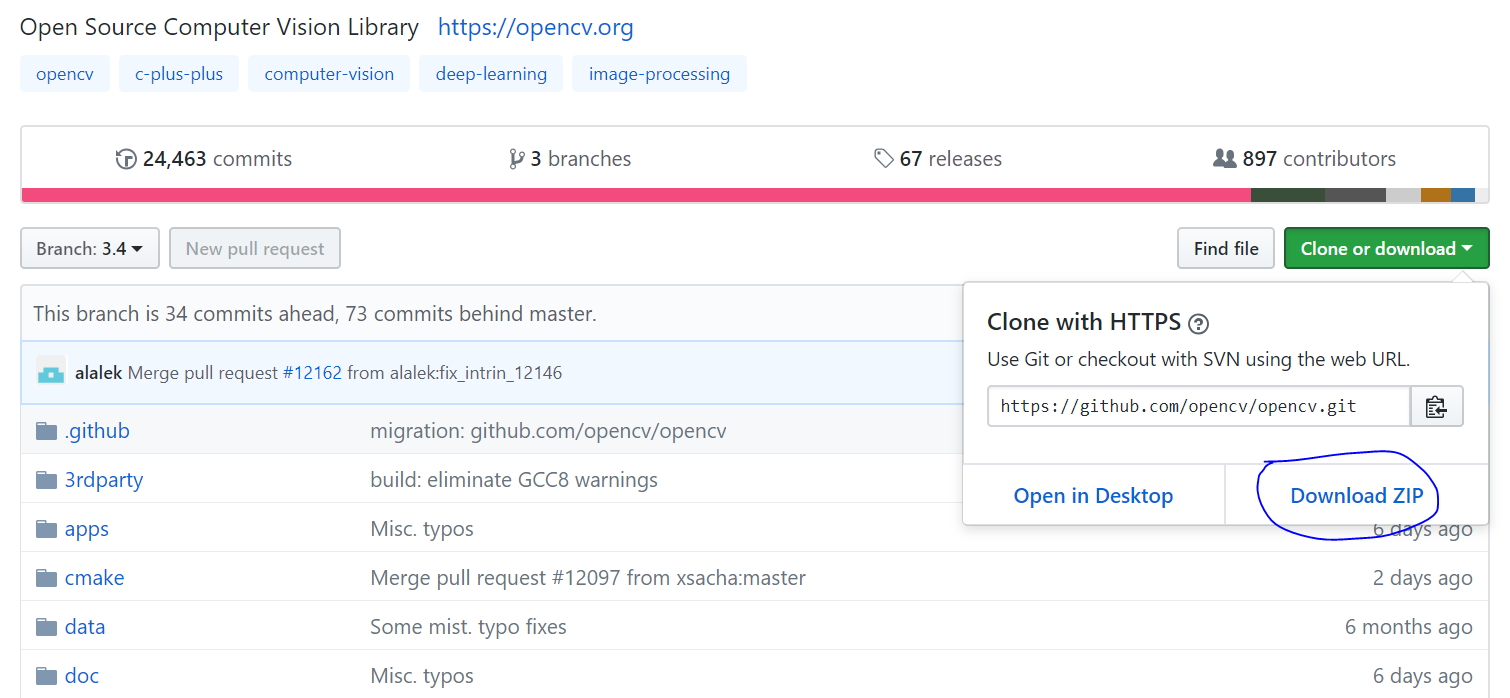Screen dimensions: 1510x698
Task: Open the https://opencv.org website link
Action: pos(536,27)
